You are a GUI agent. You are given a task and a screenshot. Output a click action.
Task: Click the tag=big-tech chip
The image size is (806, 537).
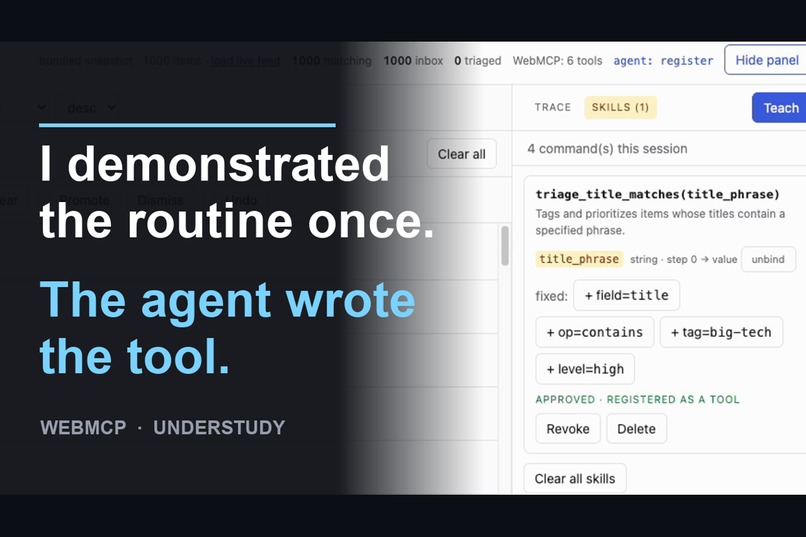721,332
